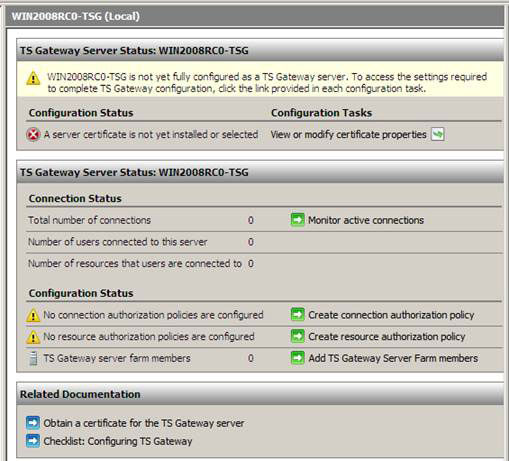The image size is (509, 461).
Task: Open Monitor active connections
Action: [366, 220]
